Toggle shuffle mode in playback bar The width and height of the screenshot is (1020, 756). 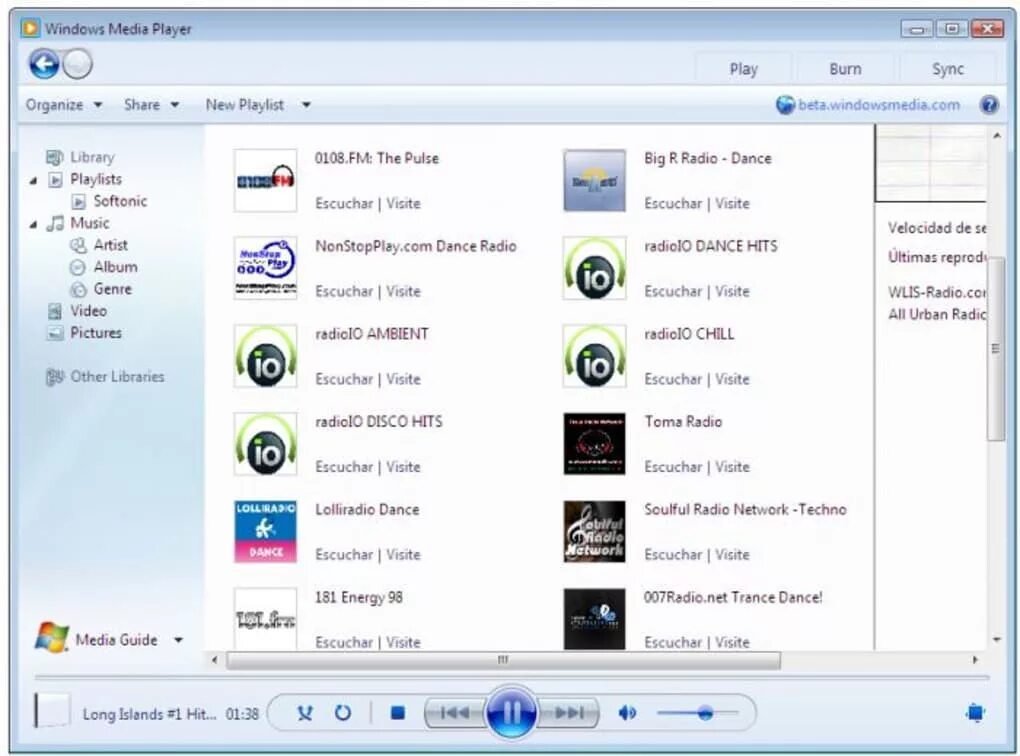pos(304,713)
